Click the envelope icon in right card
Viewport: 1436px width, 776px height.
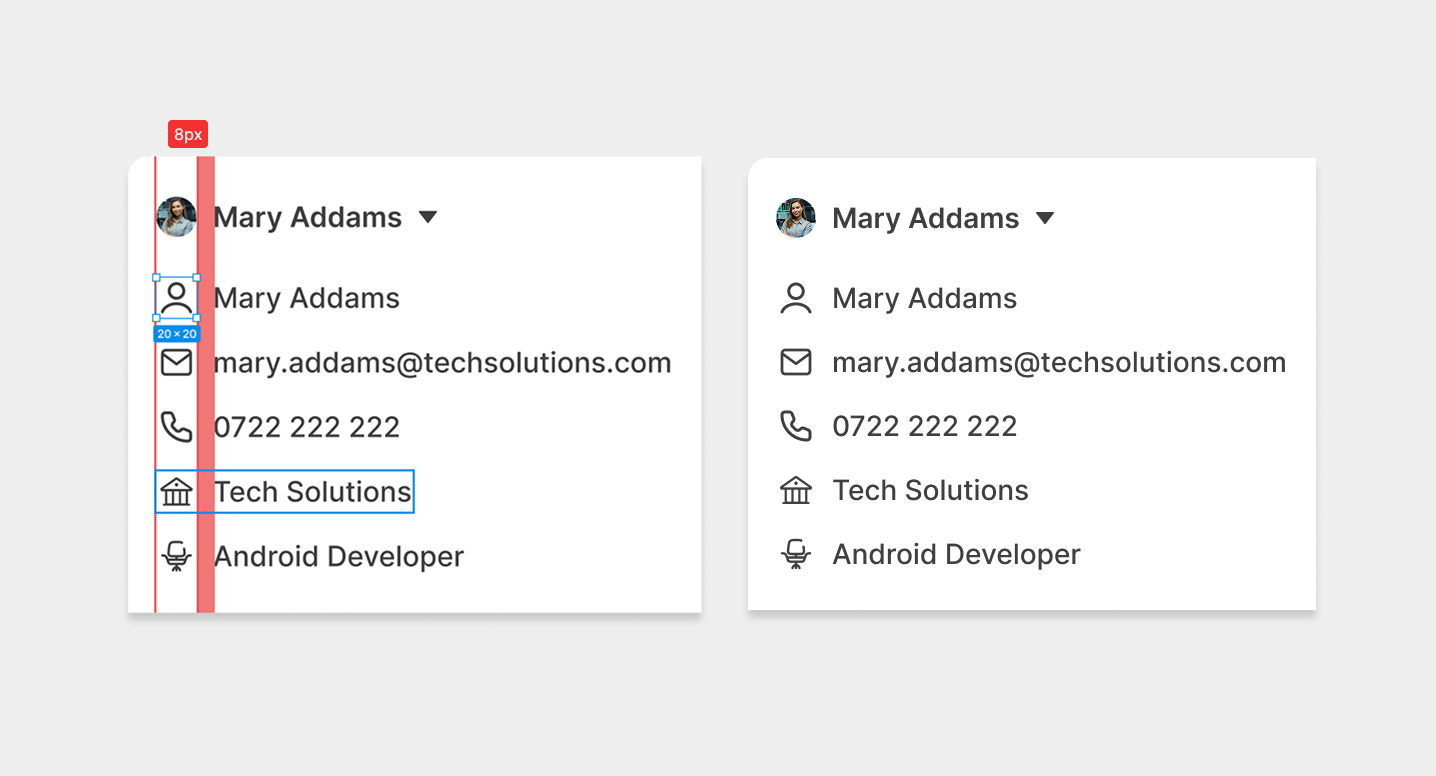coord(796,362)
